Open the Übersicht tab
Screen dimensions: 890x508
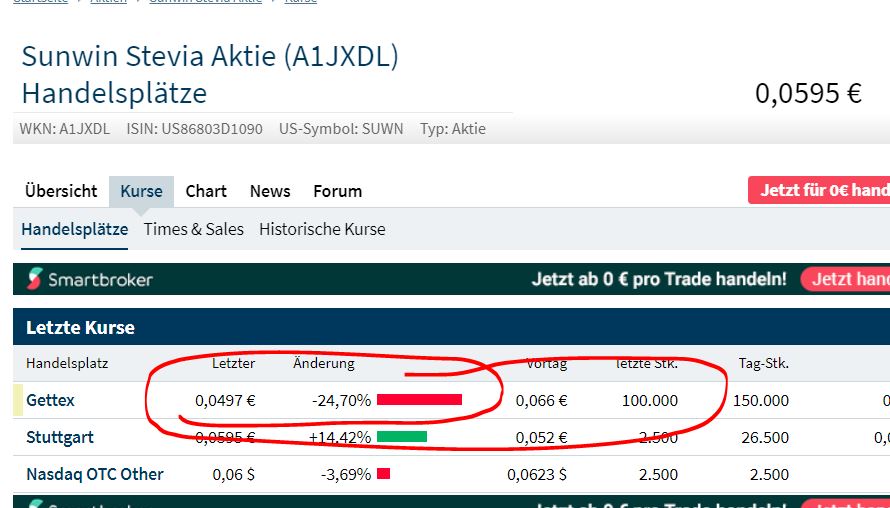click(x=61, y=191)
